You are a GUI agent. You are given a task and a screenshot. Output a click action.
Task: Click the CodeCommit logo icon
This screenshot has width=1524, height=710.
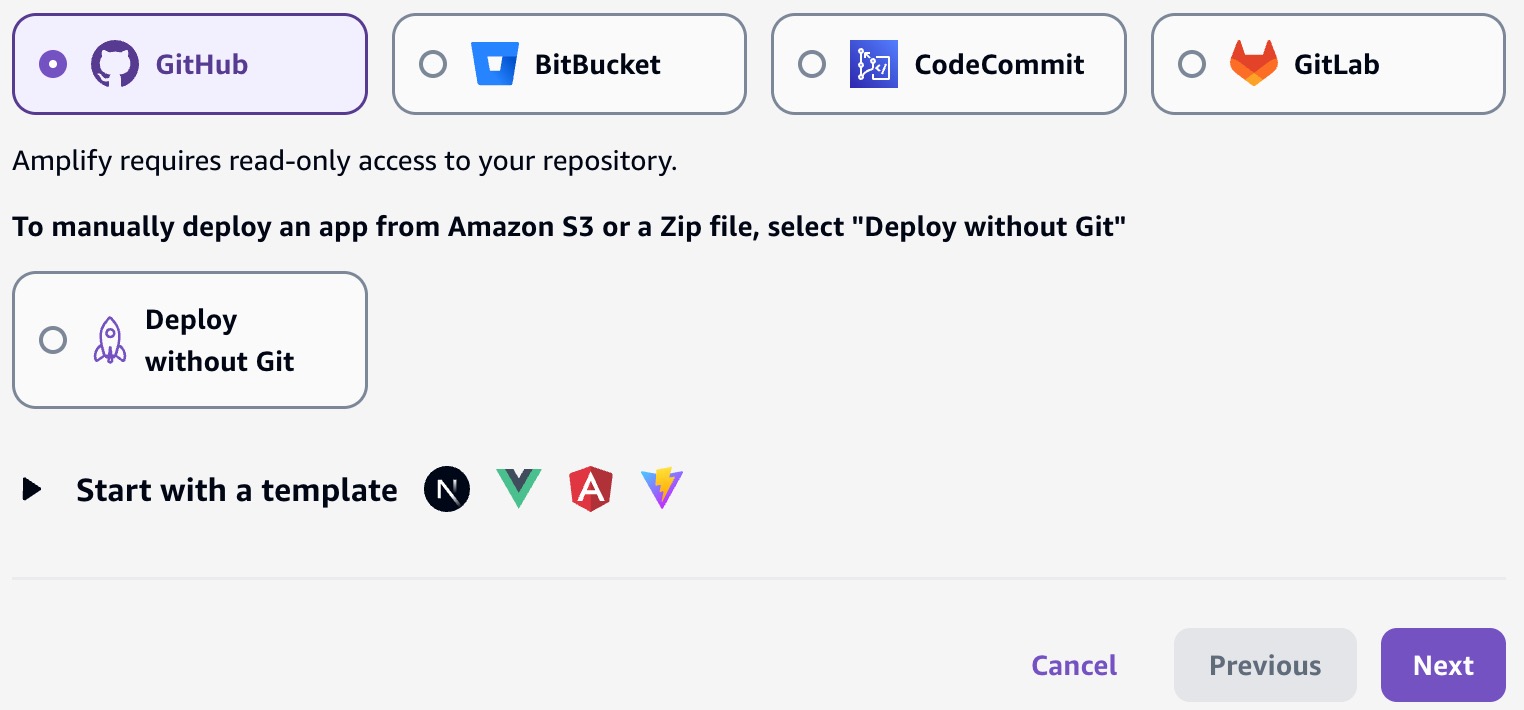tap(874, 64)
